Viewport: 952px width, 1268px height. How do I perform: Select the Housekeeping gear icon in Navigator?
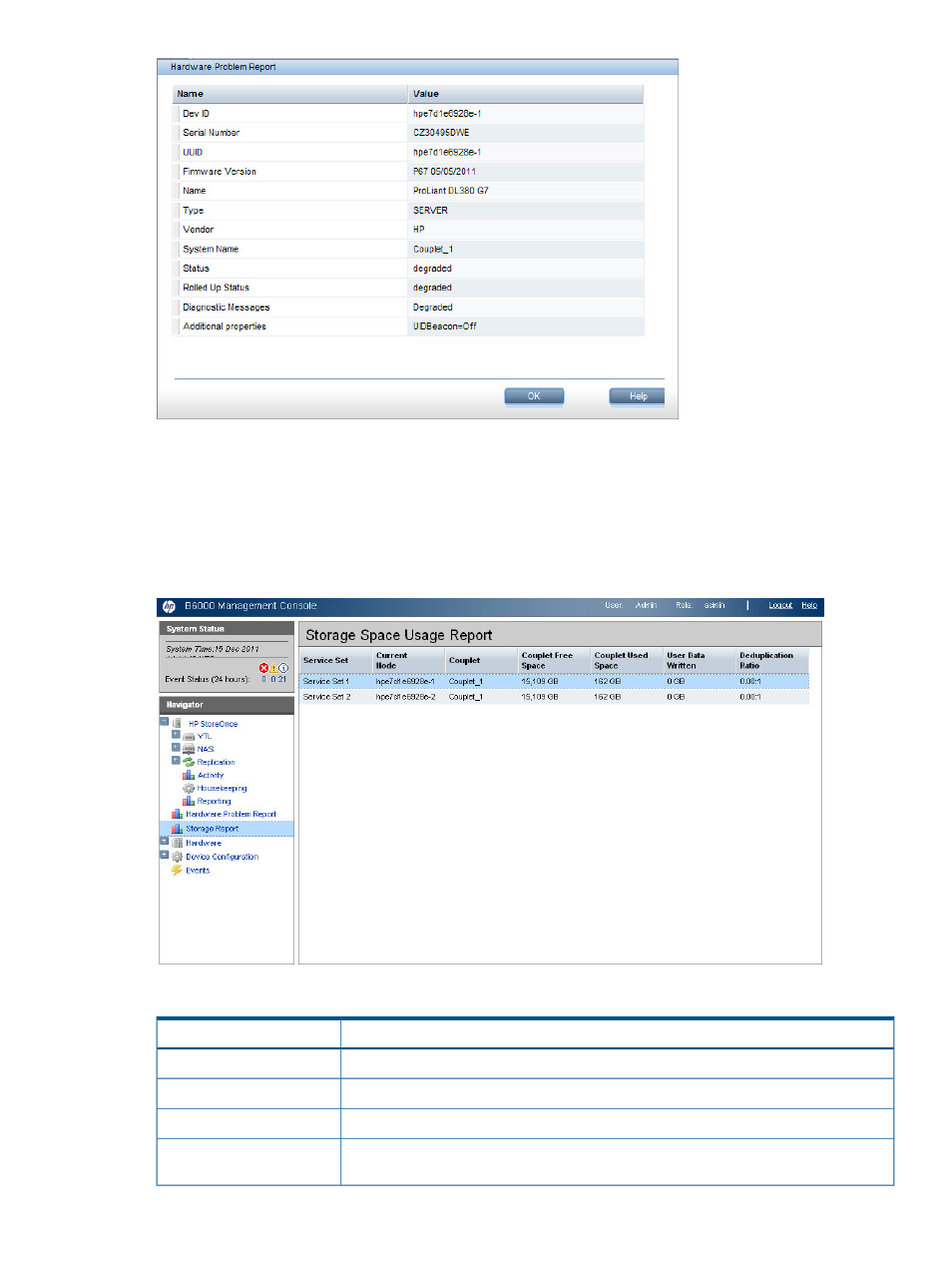[x=188, y=788]
